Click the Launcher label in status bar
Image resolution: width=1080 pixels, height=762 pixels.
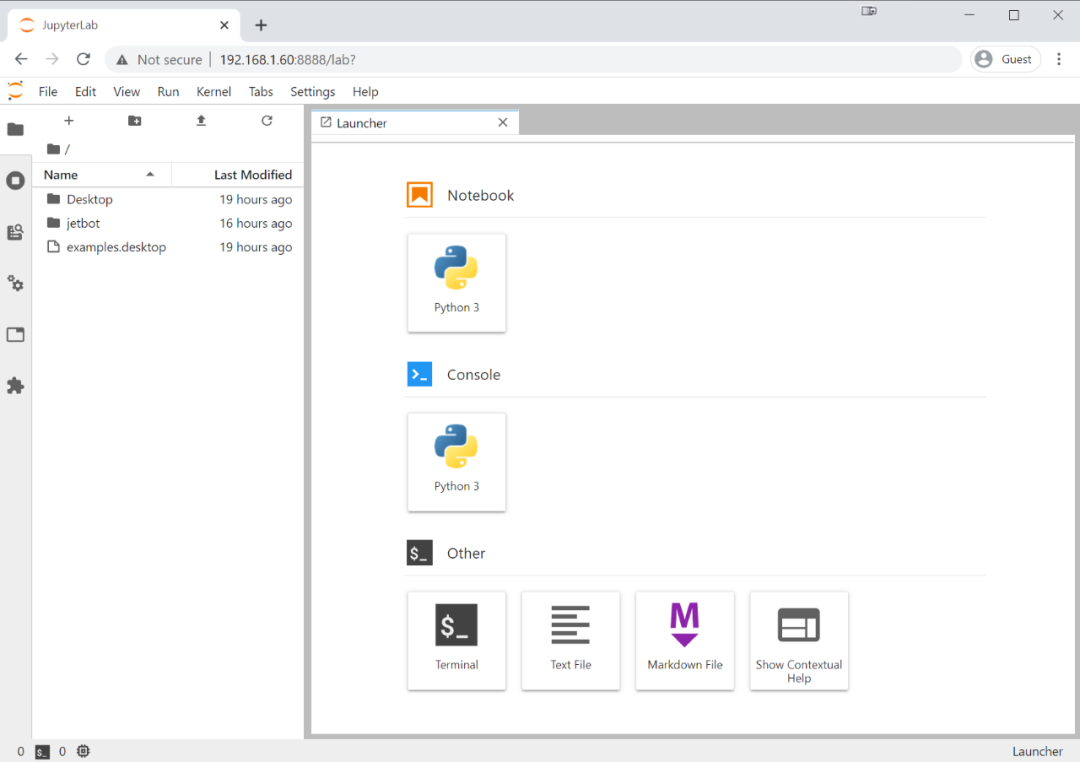1037,751
